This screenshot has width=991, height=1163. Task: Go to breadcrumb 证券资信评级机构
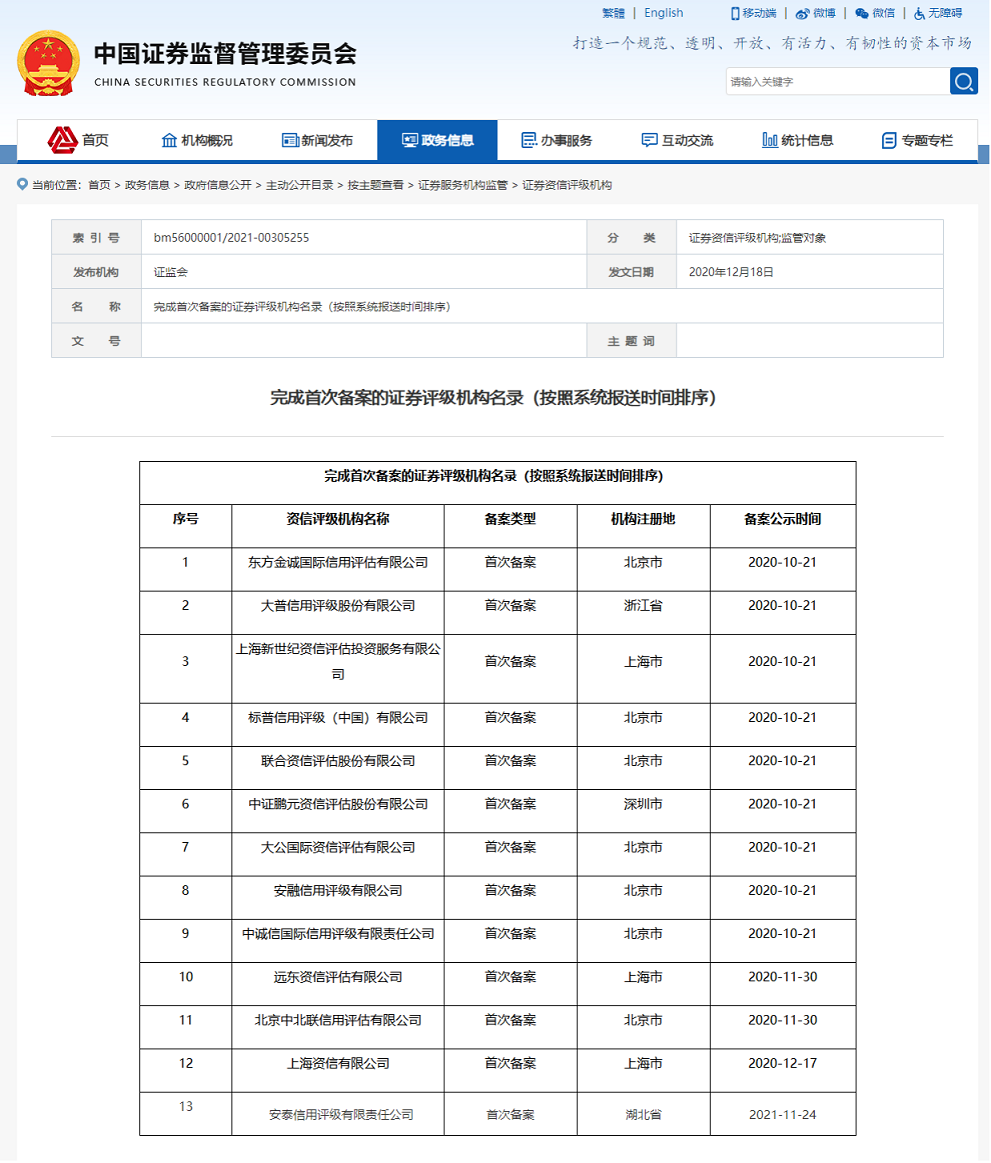click(x=567, y=185)
